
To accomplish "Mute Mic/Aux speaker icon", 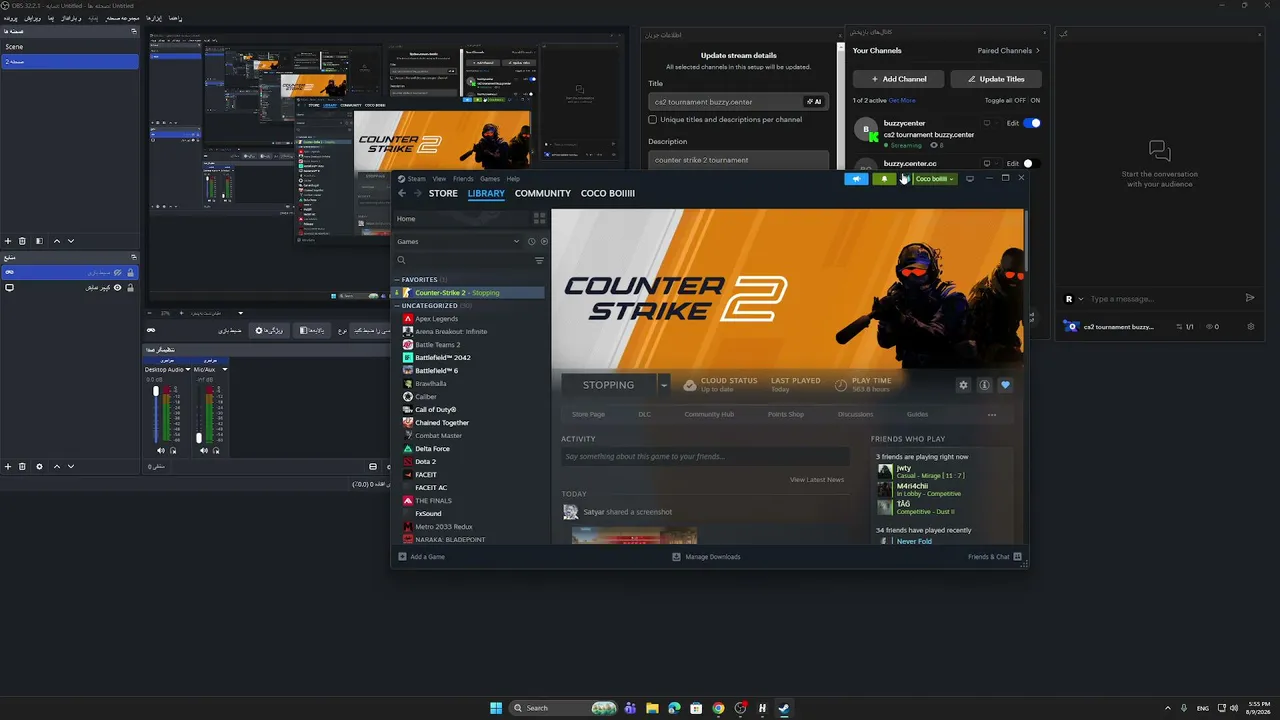I will click(204, 450).
